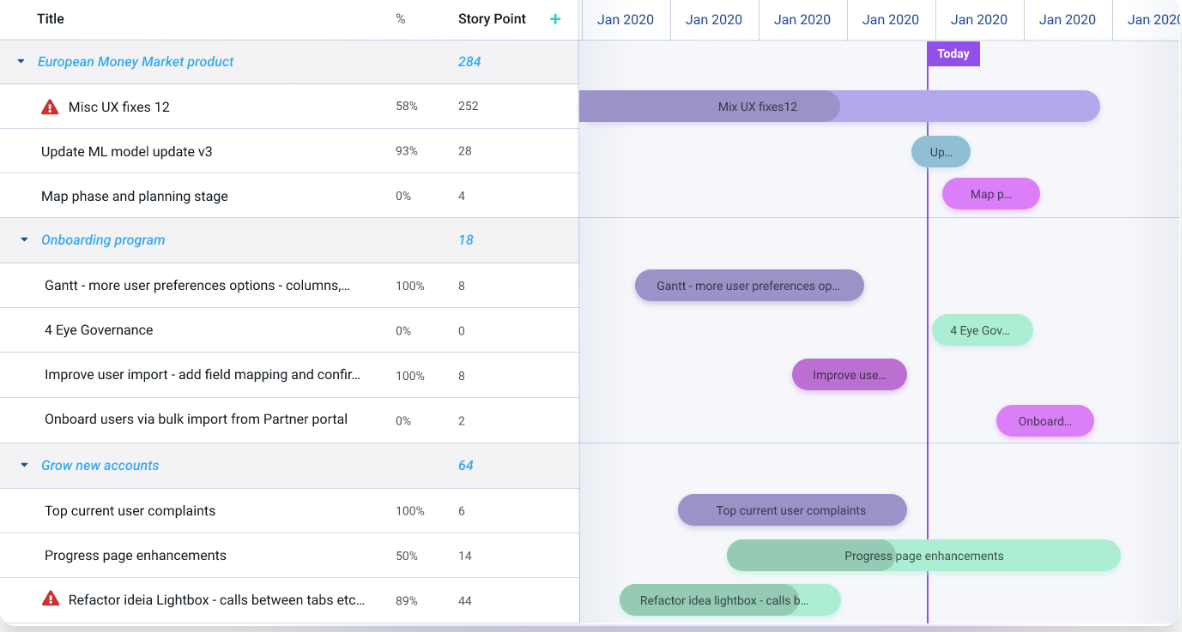Click the warning icon beside Misc UX fixes 12
Screen dimensions: 1182x632
[x=50, y=107]
